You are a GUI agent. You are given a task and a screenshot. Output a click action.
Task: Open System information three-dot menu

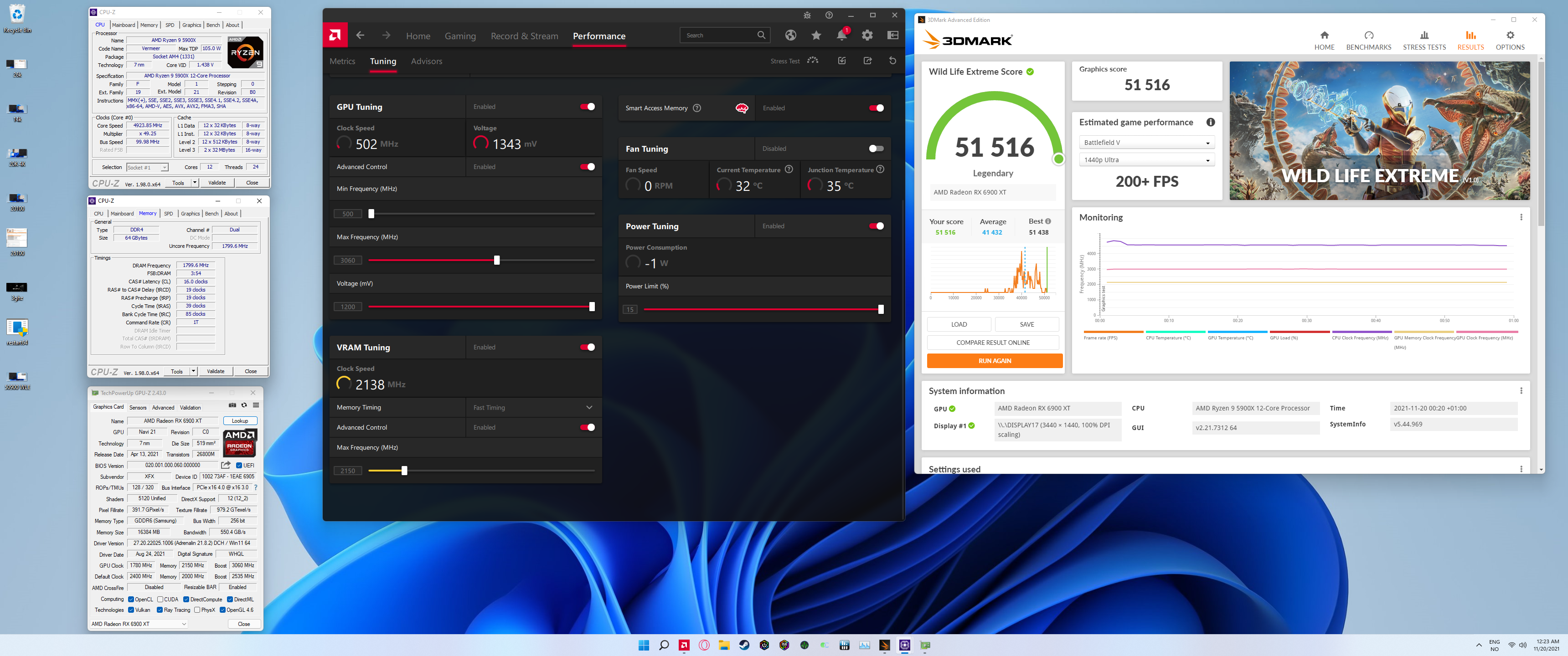click(1521, 391)
